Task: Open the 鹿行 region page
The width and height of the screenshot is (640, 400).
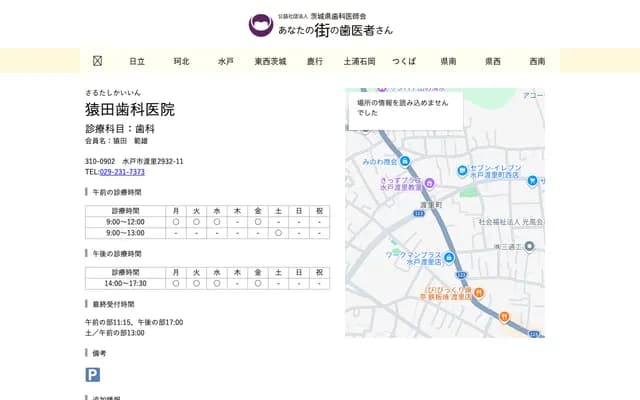Action: coord(315,61)
